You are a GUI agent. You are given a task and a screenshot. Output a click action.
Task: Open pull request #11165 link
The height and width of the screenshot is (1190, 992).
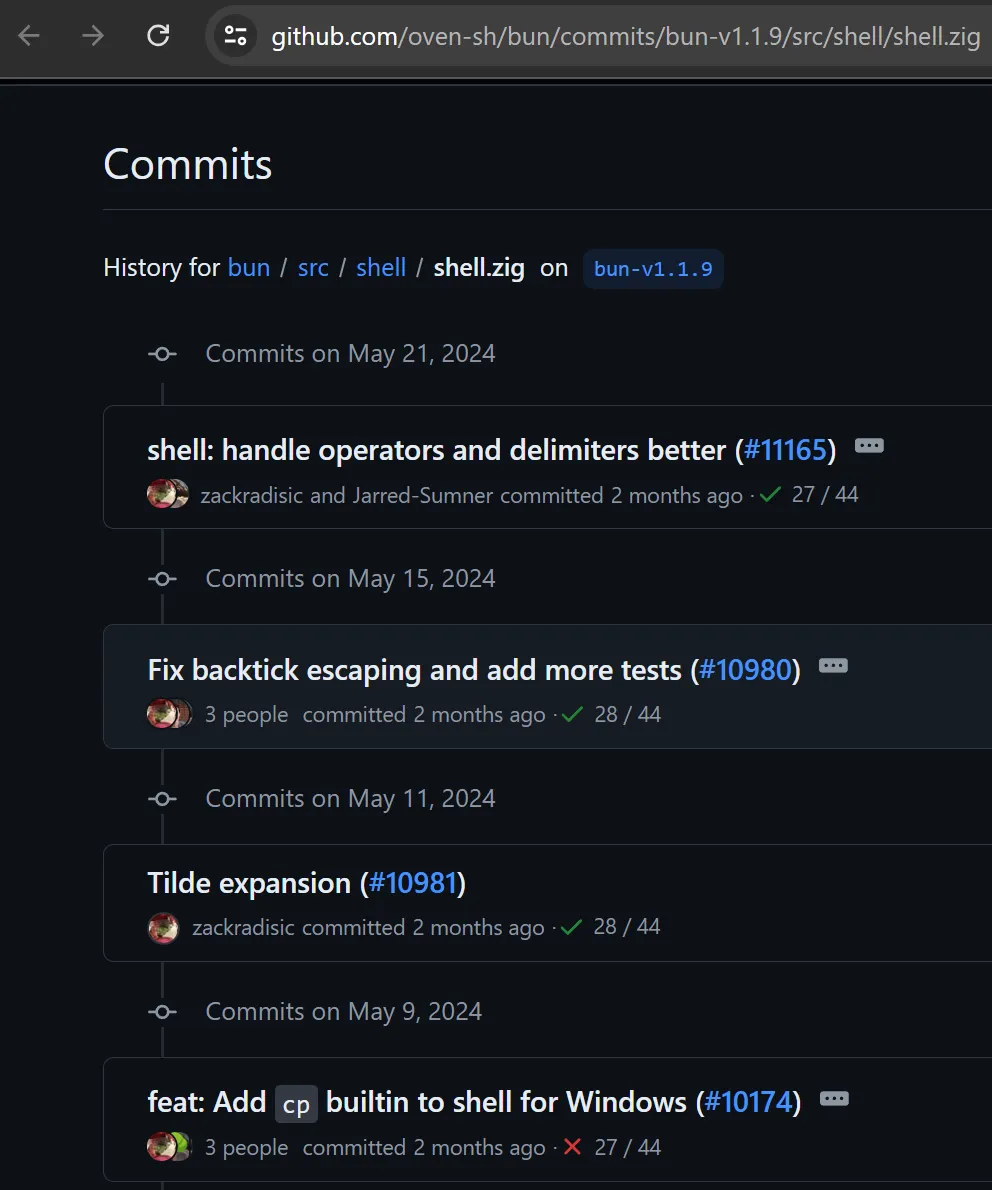point(785,450)
